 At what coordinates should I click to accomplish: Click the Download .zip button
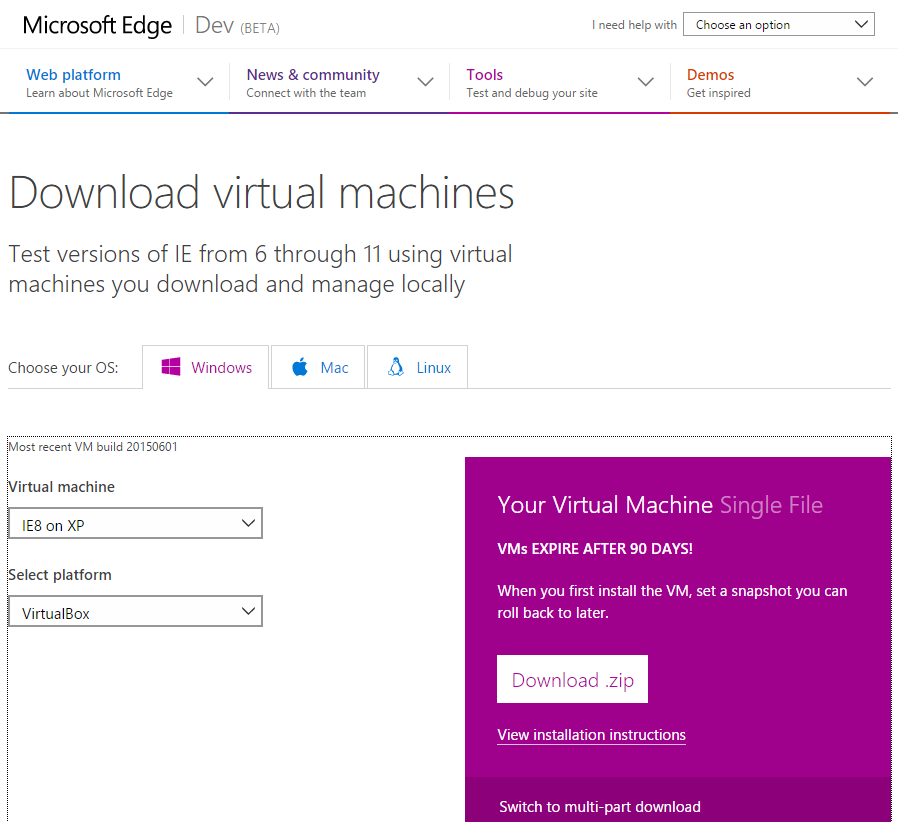[573, 679]
